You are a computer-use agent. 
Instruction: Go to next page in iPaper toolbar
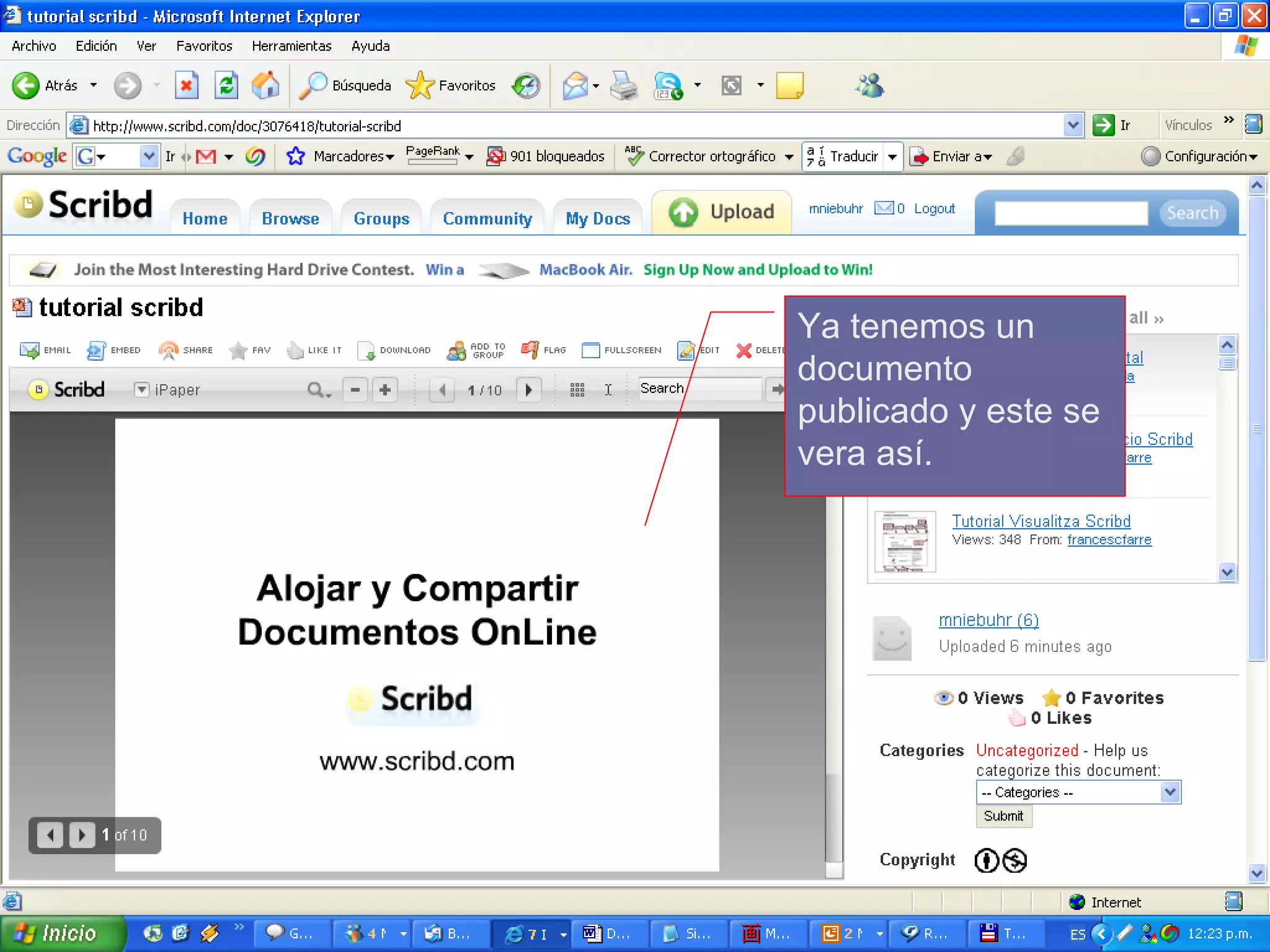click(x=529, y=390)
